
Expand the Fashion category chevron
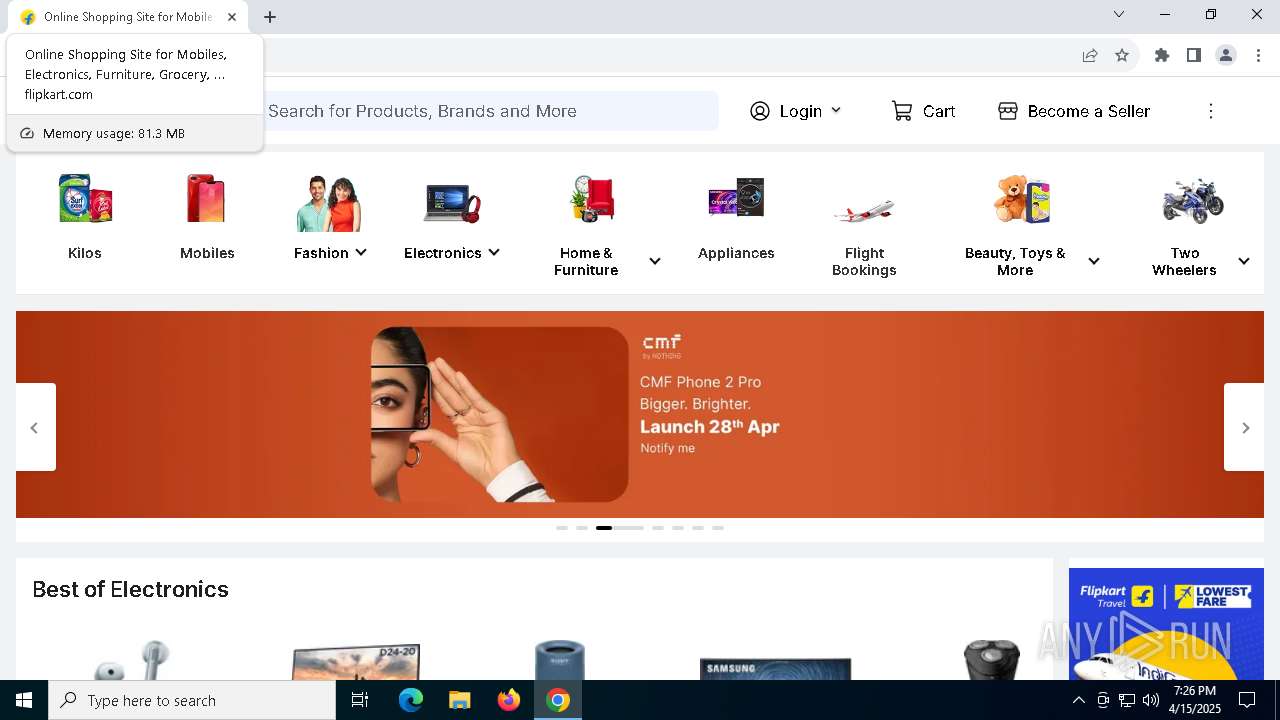tap(361, 253)
